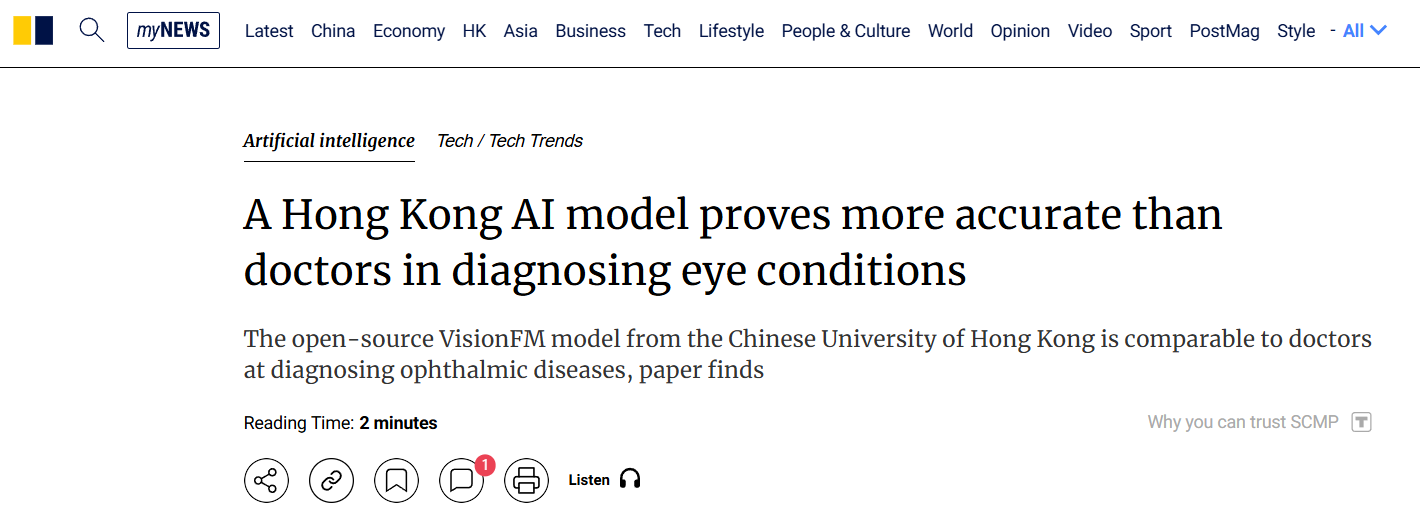
Task: Expand the All sections dropdown
Action: (x=1365, y=31)
